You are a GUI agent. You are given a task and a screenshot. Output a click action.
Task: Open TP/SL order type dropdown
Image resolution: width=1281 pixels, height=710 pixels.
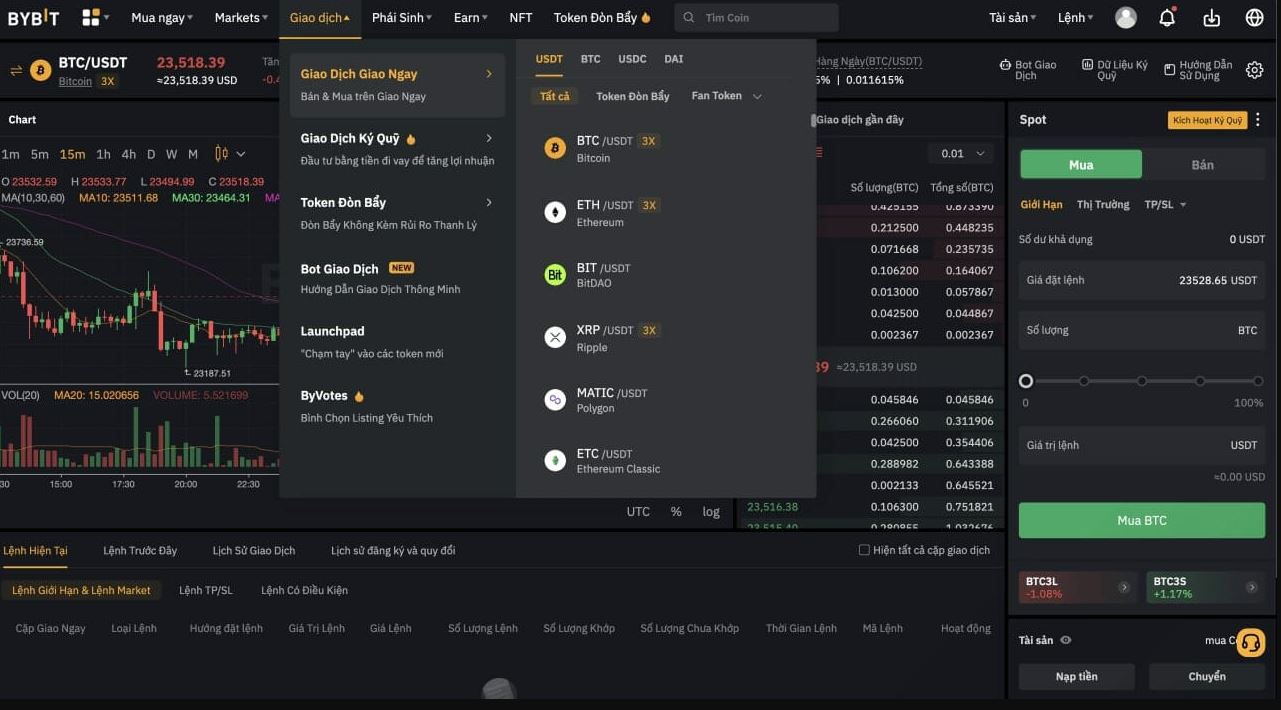(1166, 204)
